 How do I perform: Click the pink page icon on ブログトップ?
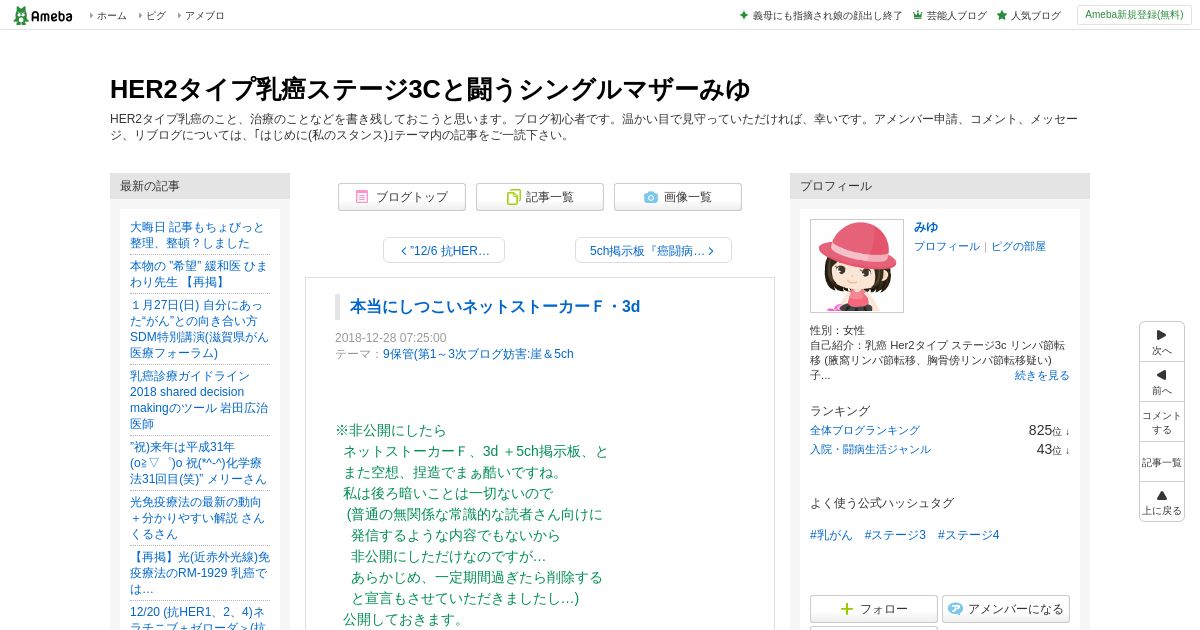(x=362, y=197)
